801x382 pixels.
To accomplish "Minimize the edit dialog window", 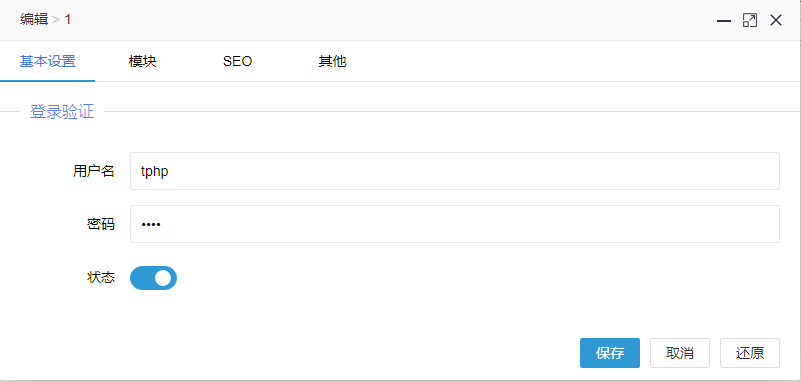I will point(723,20).
